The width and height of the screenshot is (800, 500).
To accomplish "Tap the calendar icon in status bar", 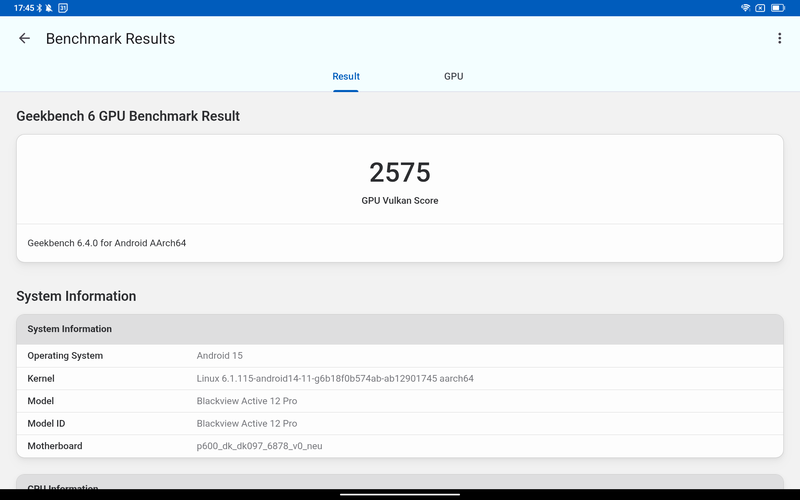I will point(63,8).
